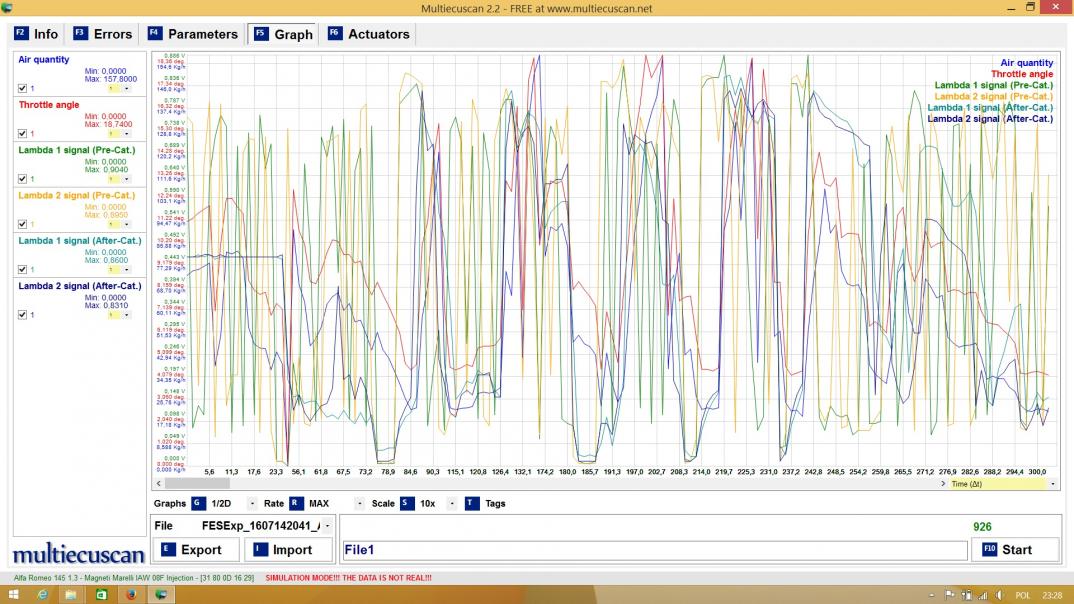Open File Explorer from the taskbar

[x=71, y=594]
